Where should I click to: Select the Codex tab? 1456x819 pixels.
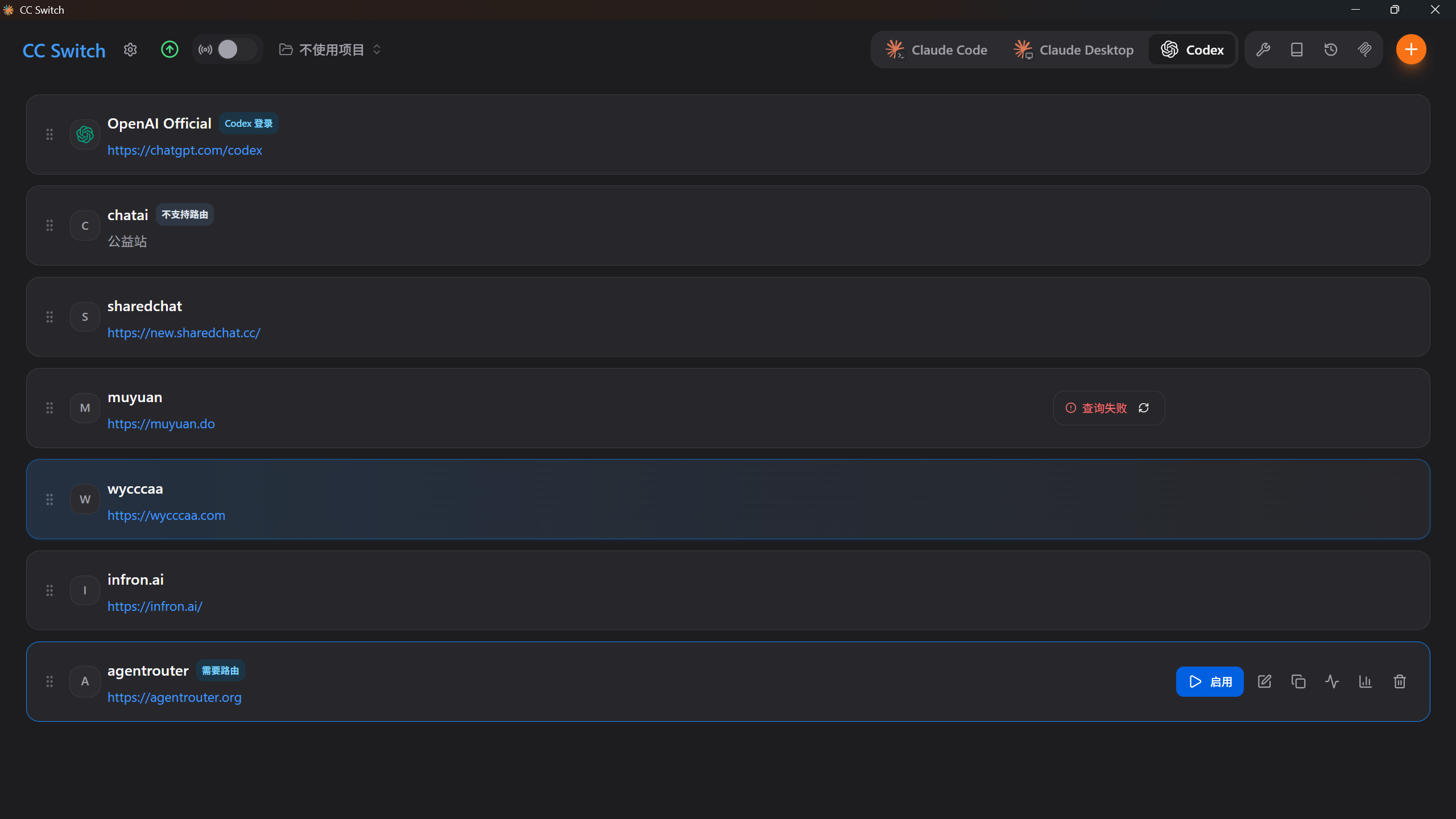pyautogui.click(x=1192, y=50)
